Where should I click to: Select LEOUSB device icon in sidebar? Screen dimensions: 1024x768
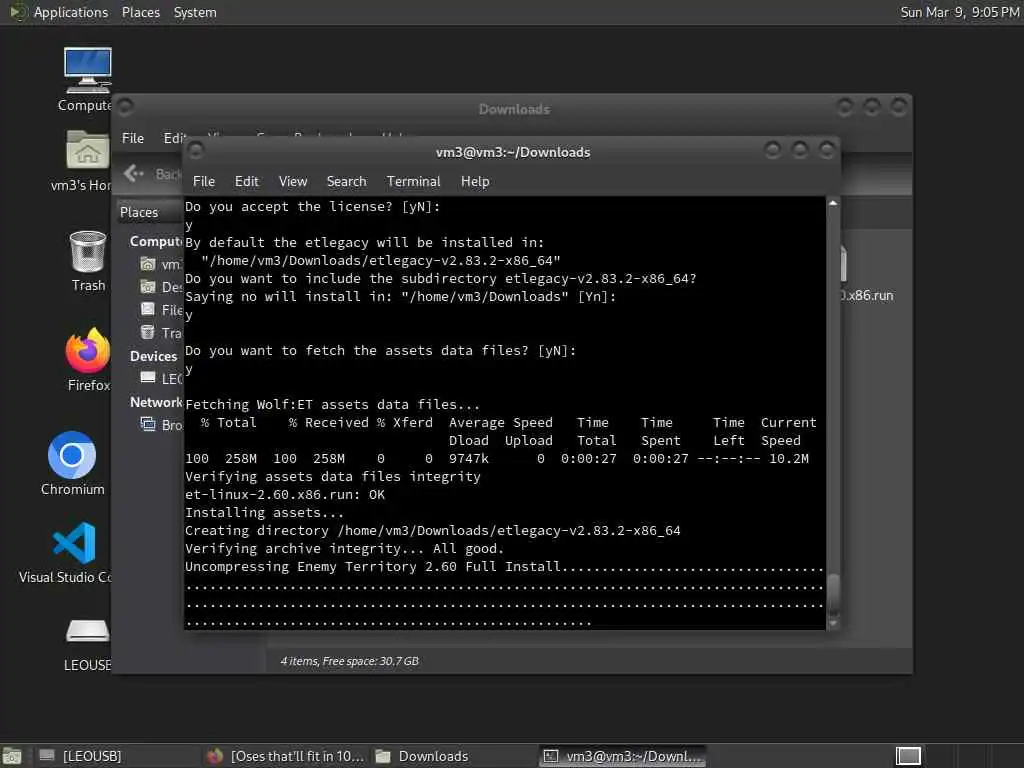click(x=148, y=378)
